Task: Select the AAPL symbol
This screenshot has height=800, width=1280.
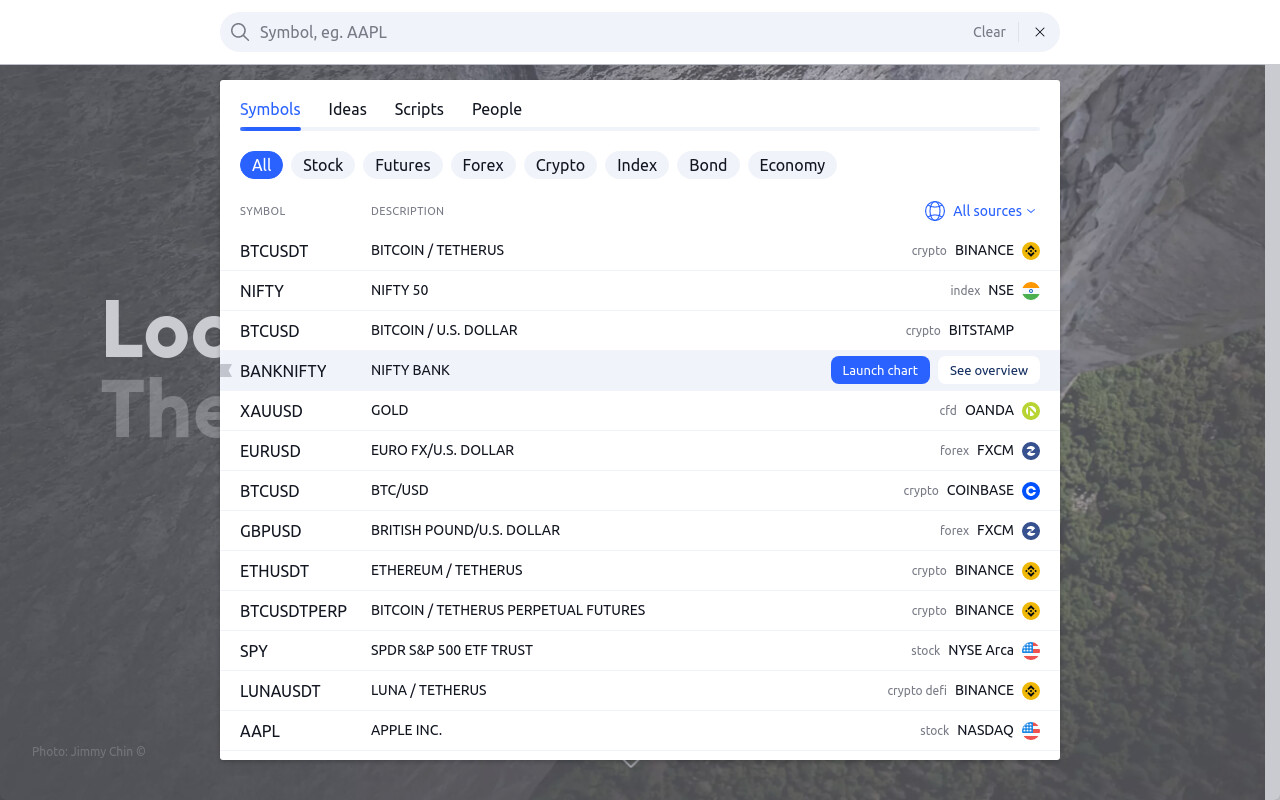Action: pyautogui.click(x=260, y=731)
